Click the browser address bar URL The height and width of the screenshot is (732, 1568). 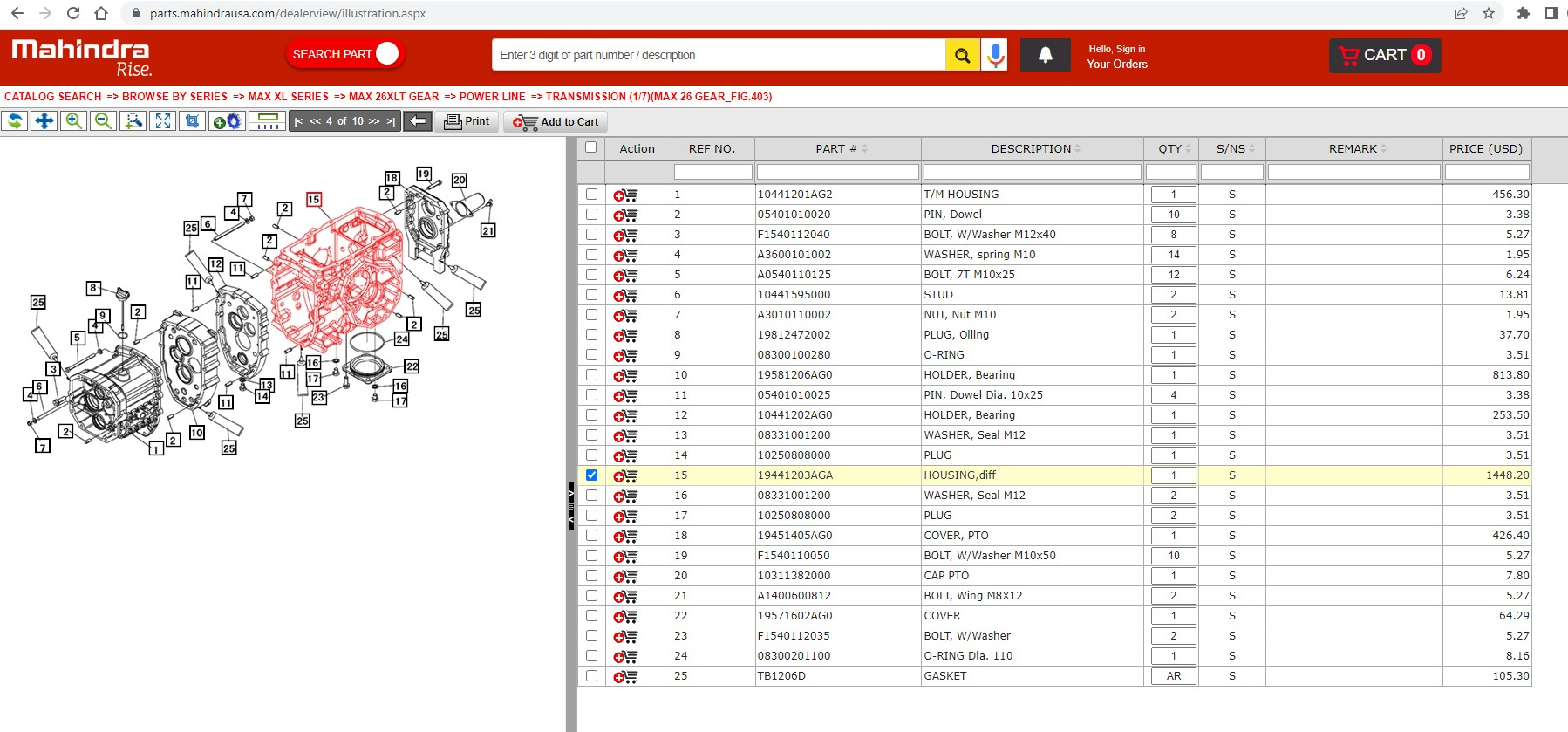click(x=288, y=13)
